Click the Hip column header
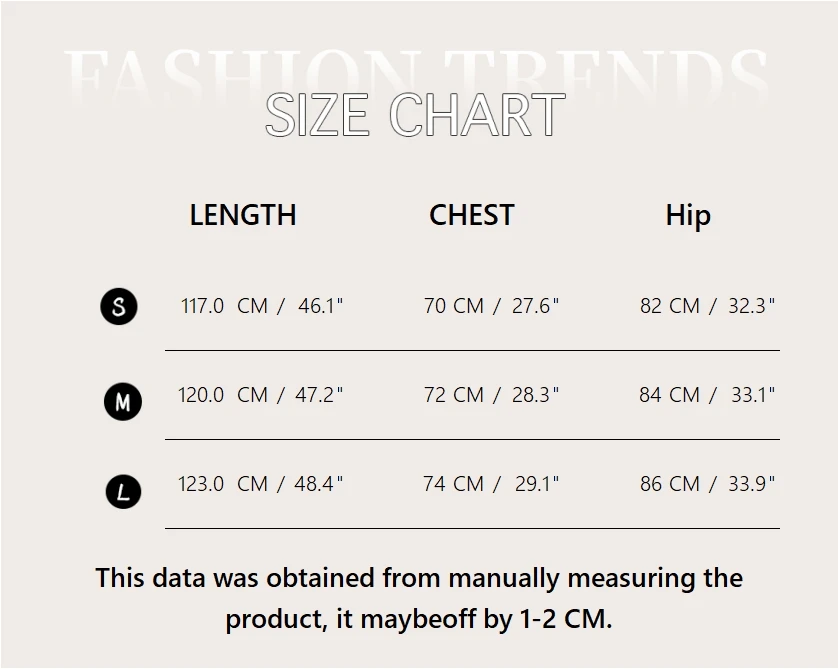The image size is (838, 669). (688, 216)
